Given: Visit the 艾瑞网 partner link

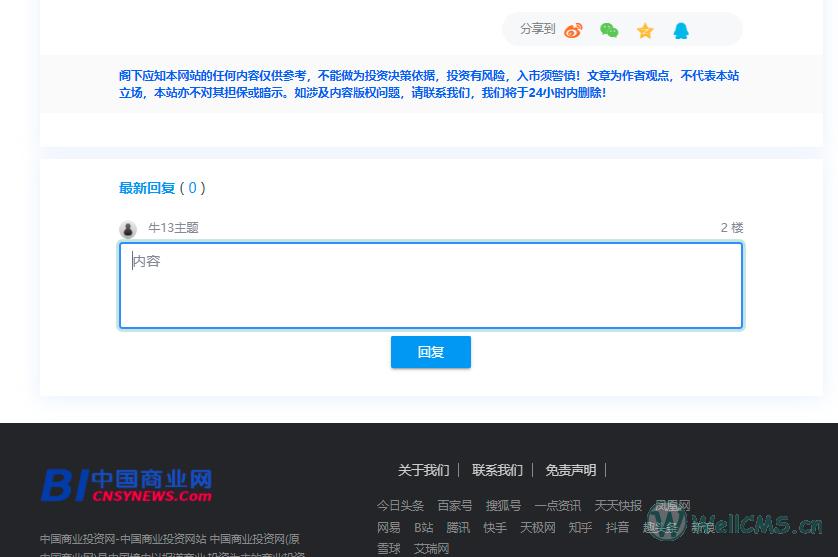Looking at the screenshot, I should pyautogui.click(x=431, y=549).
